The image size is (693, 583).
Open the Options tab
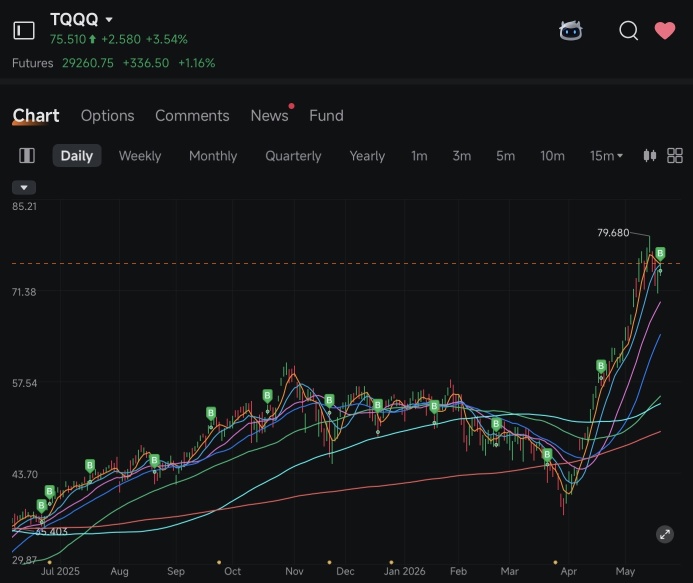tap(107, 115)
